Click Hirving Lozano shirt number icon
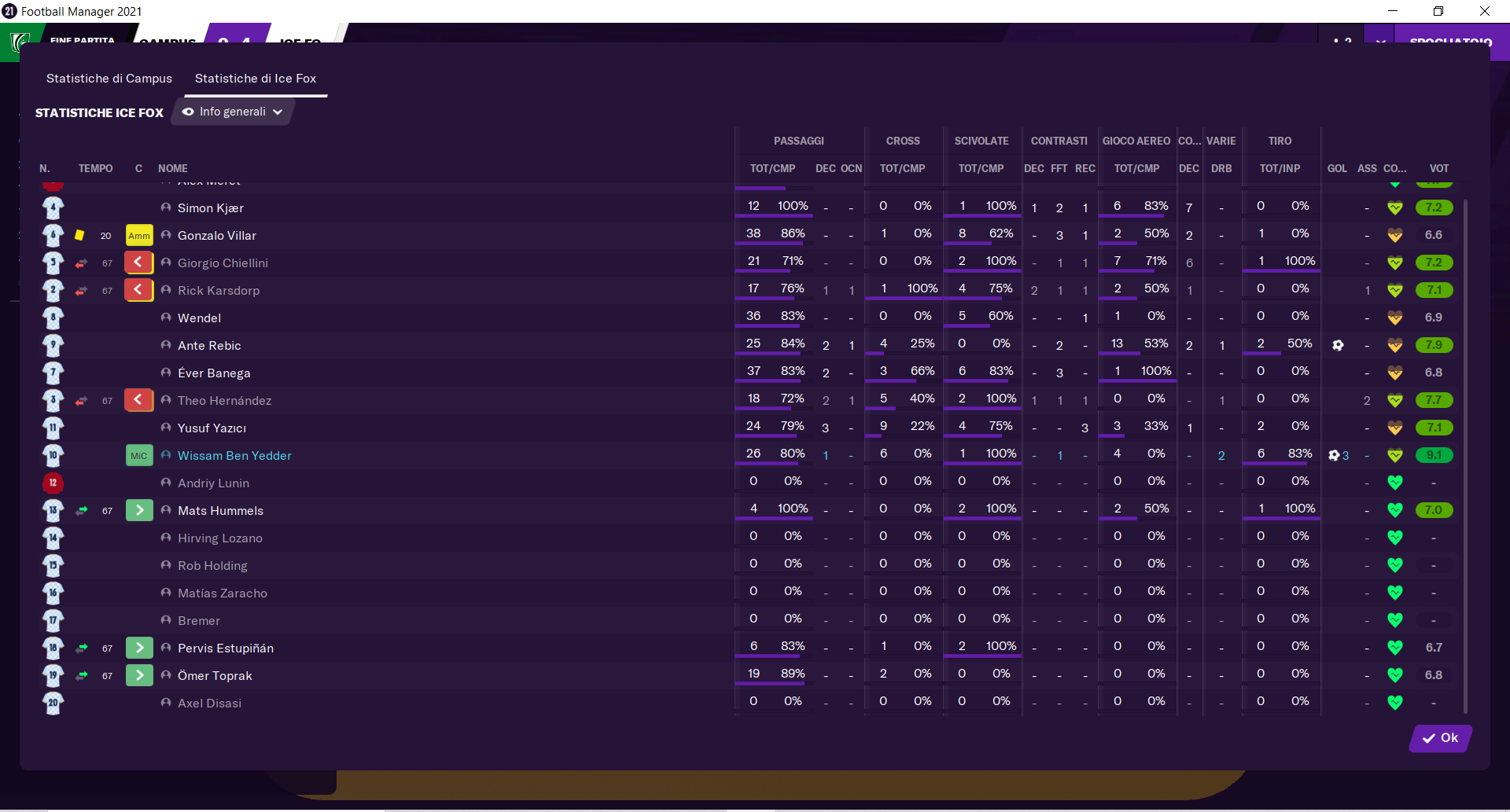This screenshot has width=1510, height=812. tap(53, 538)
